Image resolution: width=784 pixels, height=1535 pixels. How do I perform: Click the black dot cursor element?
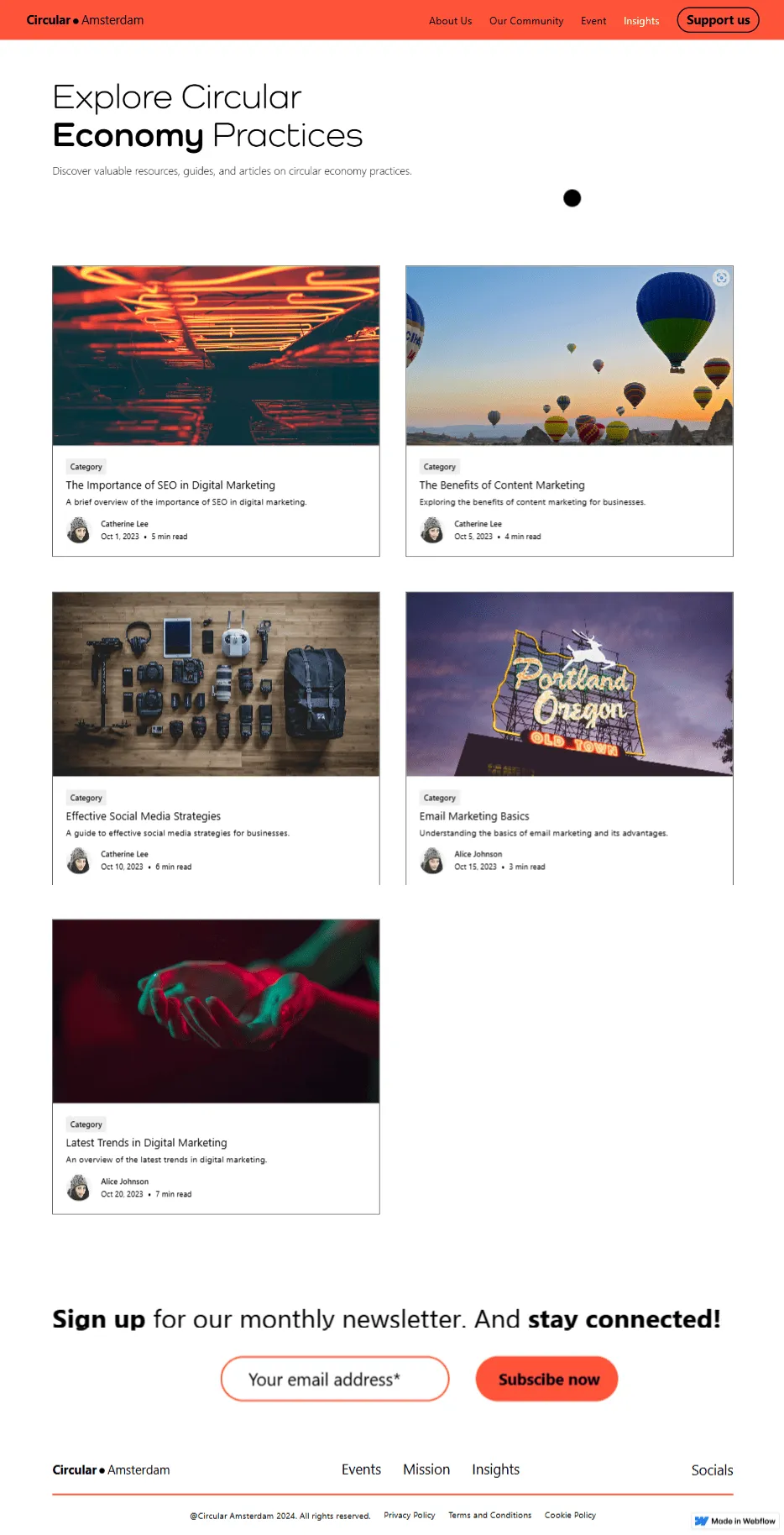pos(572,198)
